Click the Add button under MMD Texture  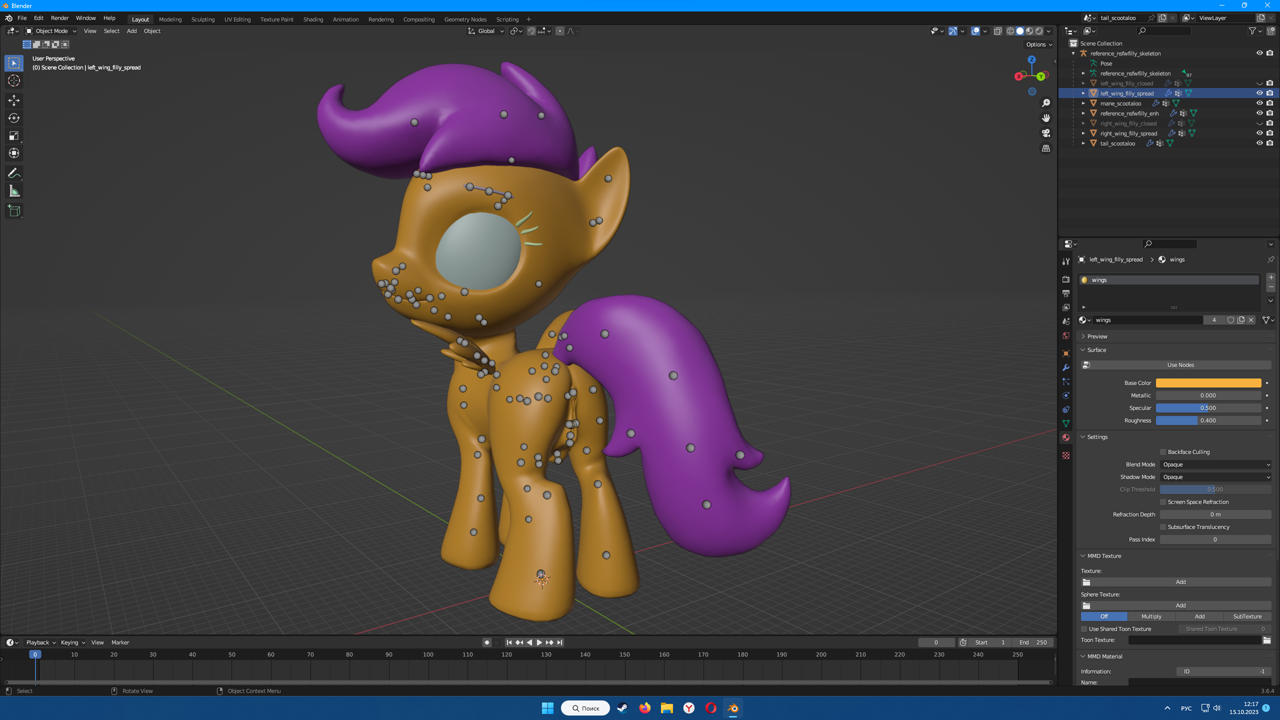pos(1180,581)
